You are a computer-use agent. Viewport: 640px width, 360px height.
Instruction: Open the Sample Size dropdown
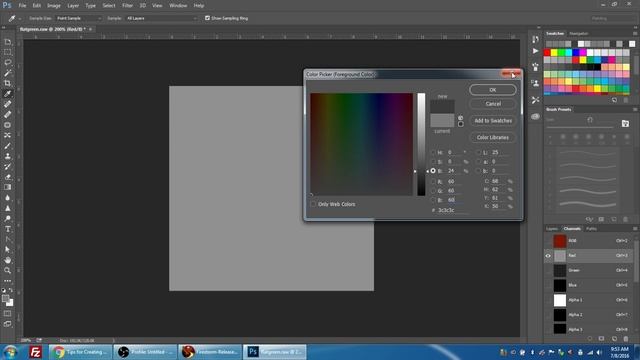(x=78, y=18)
